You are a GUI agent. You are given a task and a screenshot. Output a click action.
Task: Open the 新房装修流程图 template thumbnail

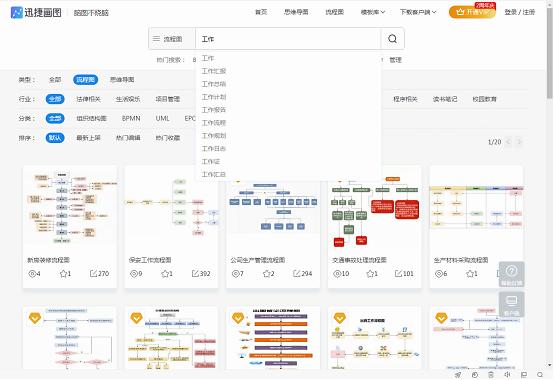pos(70,208)
